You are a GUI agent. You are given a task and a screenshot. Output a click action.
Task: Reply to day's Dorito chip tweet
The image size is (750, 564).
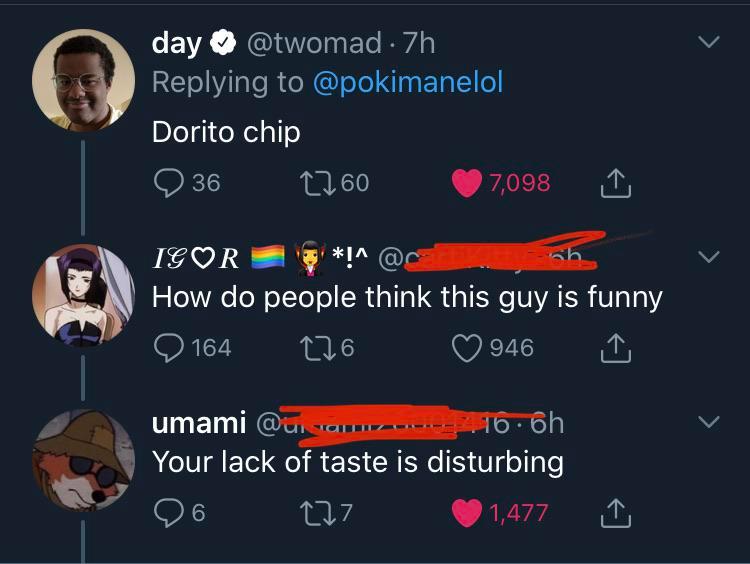[x=167, y=183]
